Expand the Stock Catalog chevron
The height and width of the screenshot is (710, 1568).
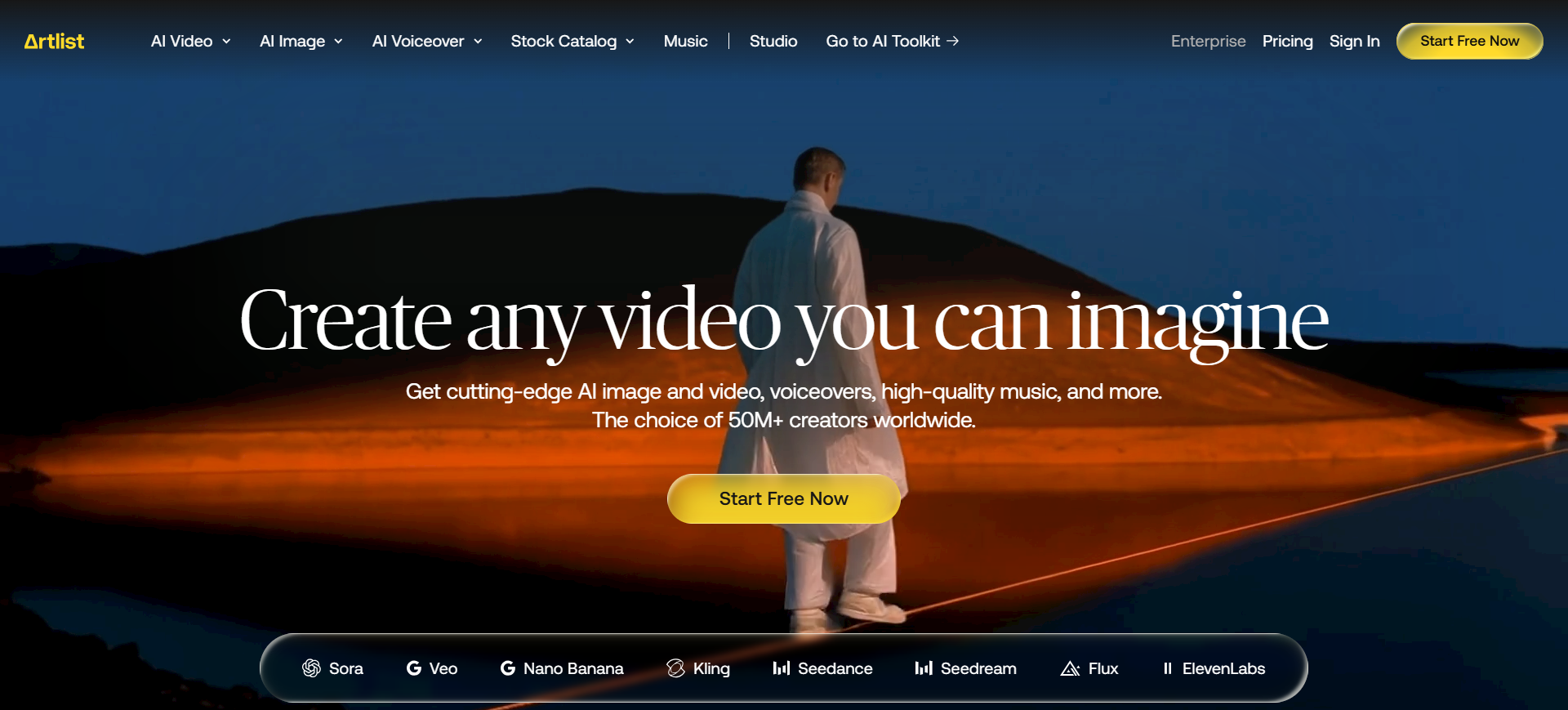630,42
